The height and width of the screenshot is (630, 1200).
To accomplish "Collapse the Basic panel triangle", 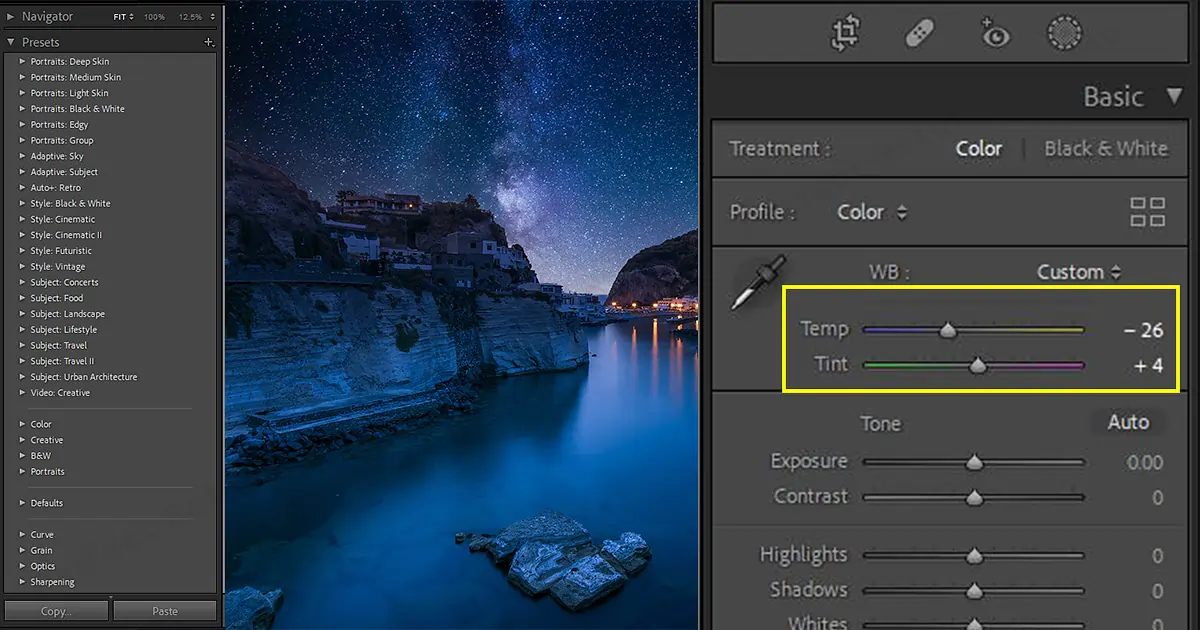I will pos(1175,97).
